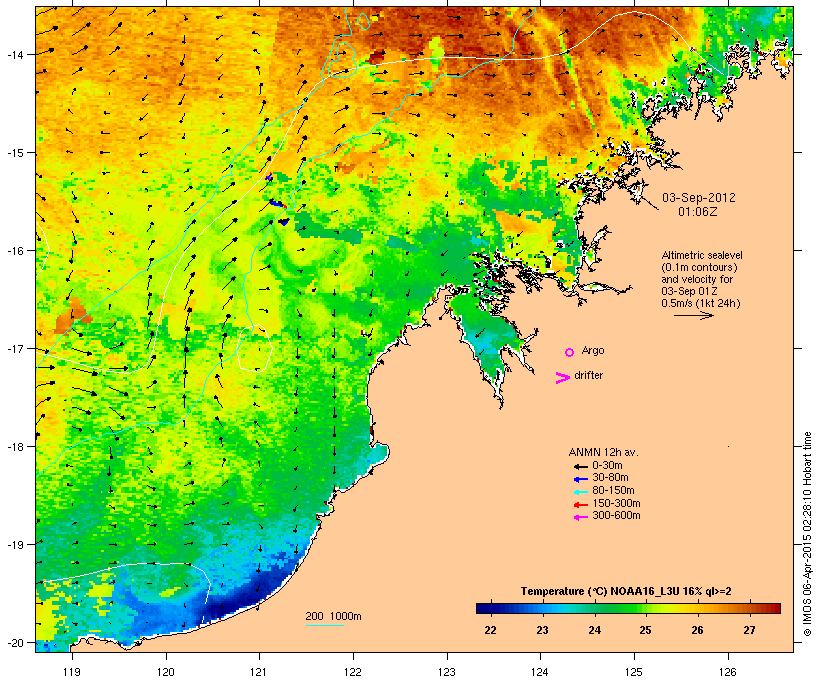Image resolution: width=820 pixels, height=680 pixels.
Task: Click the brown warm patch near 119E 16.7S
Action: pos(71,315)
